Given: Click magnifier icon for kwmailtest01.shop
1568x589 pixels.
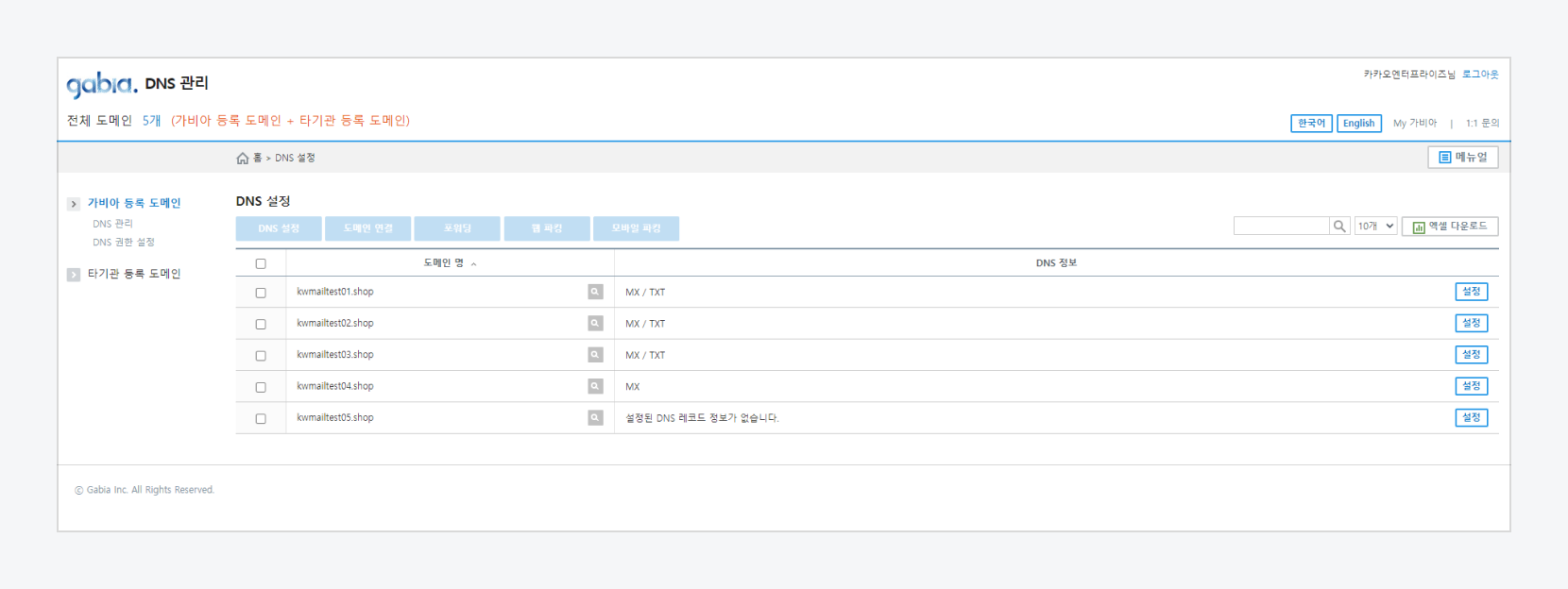Looking at the screenshot, I should pyautogui.click(x=595, y=293).
